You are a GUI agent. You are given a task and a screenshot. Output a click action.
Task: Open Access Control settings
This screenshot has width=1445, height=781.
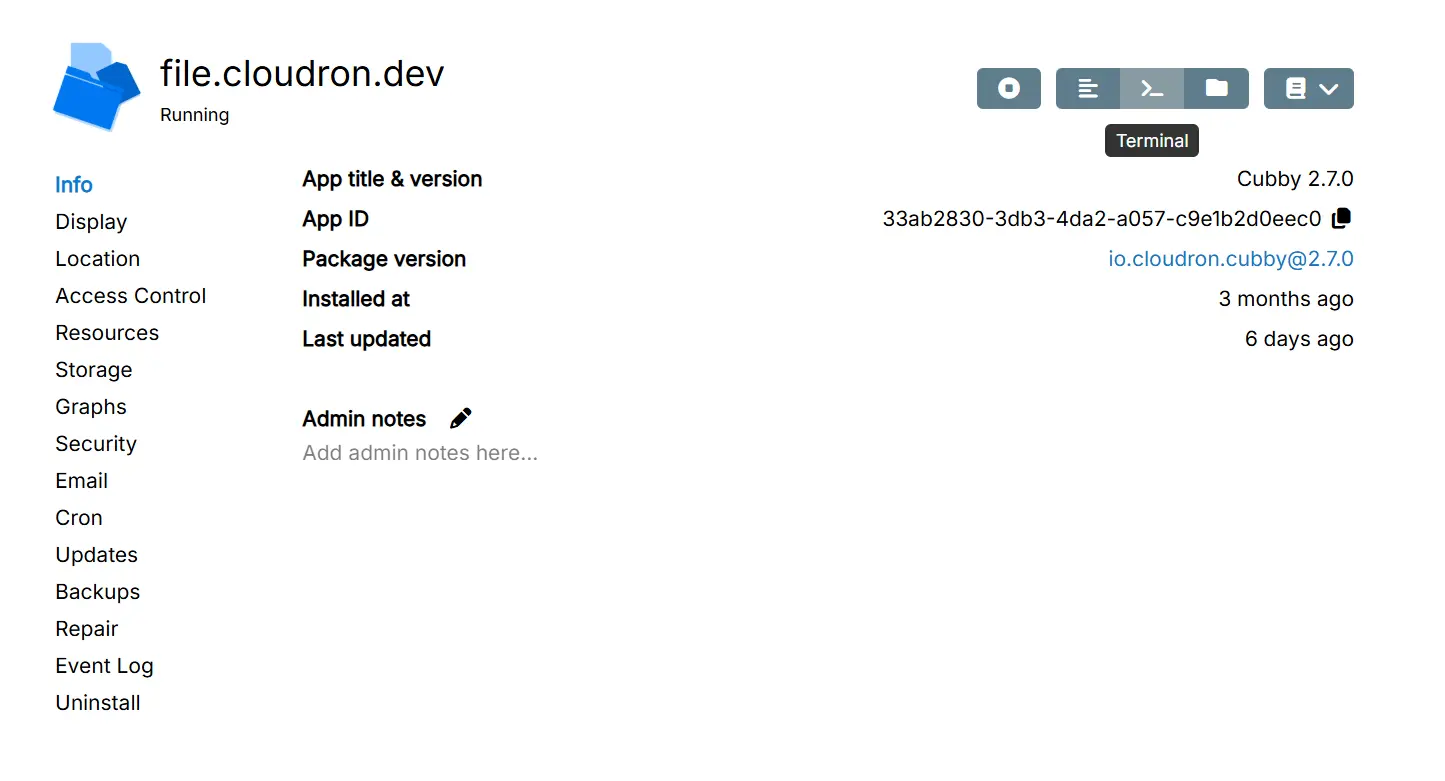pyautogui.click(x=130, y=296)
